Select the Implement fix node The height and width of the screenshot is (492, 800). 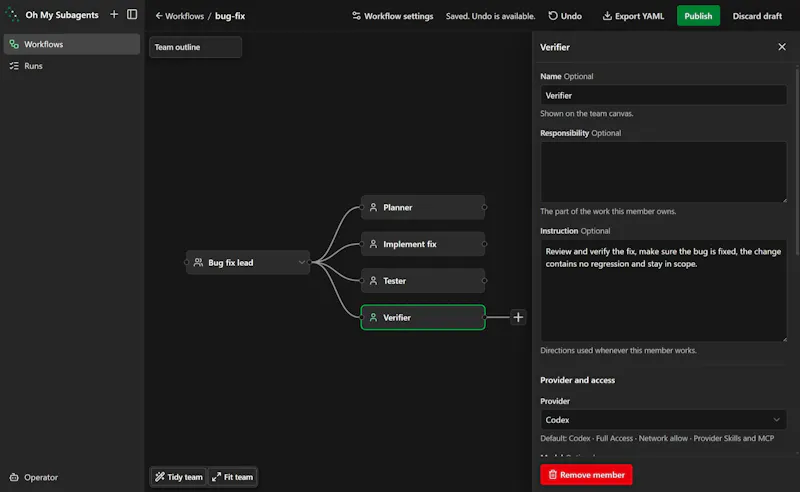coord(423,244)
